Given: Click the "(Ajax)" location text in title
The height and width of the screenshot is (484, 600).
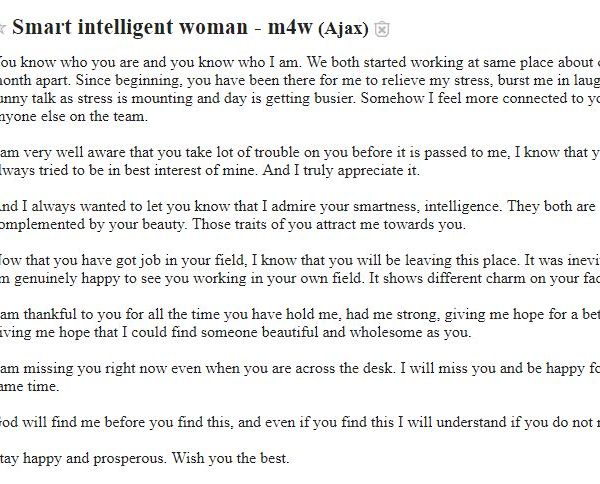Looking at the screenshot, I should tap(344, 26).
